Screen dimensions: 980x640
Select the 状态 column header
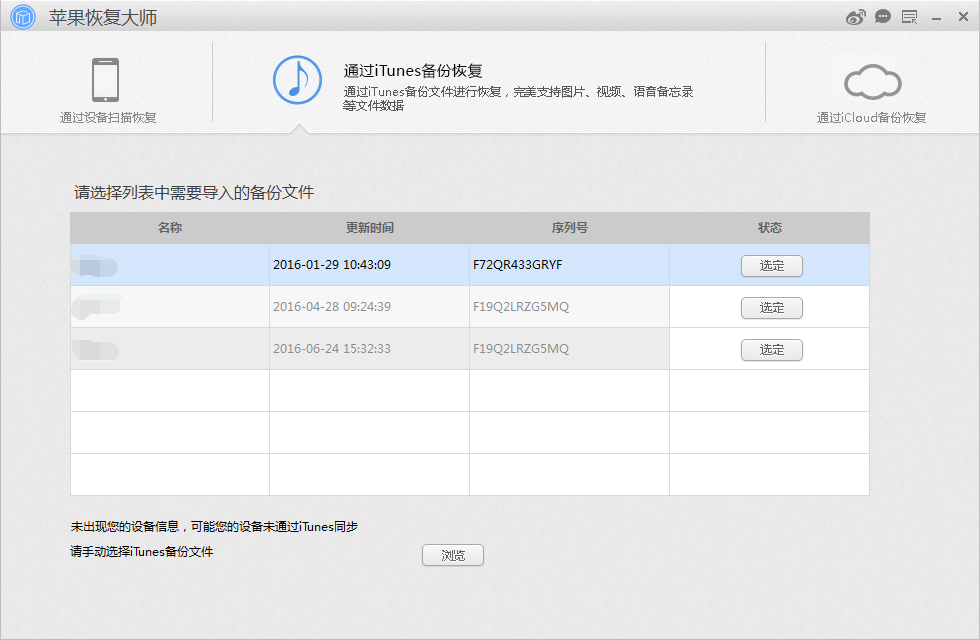[x=769, y=228]
